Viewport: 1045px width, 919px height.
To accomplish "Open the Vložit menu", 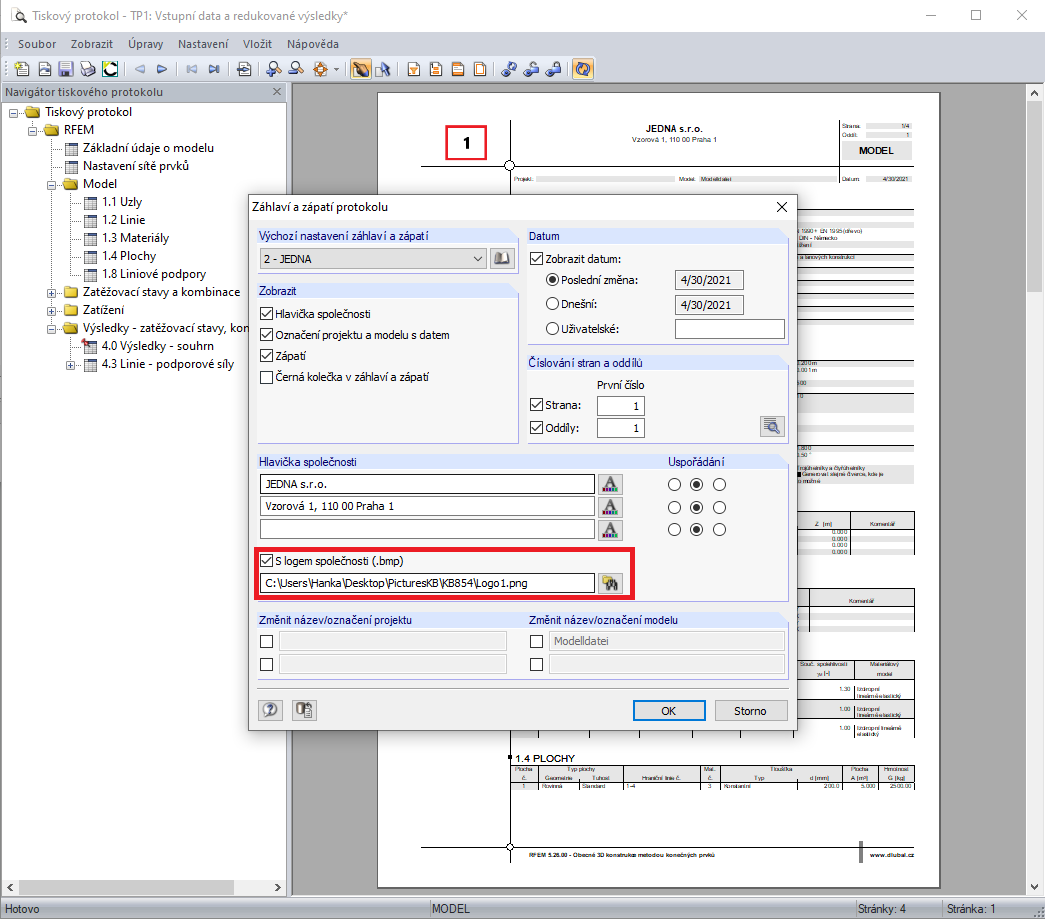I will pos(257,44).
